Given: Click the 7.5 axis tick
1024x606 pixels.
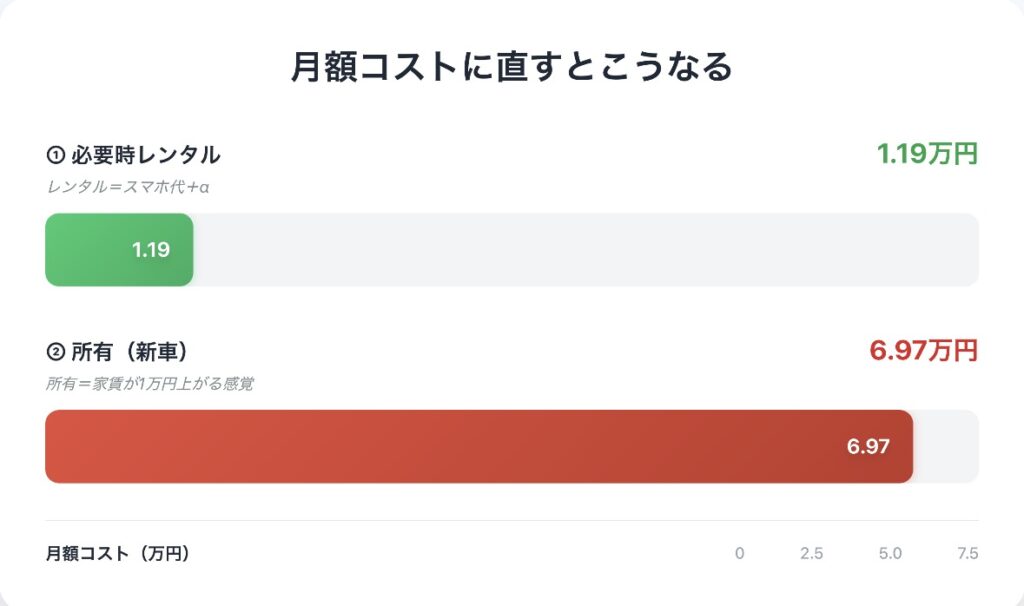Looking at the screenshot, I should coord(967,554).
